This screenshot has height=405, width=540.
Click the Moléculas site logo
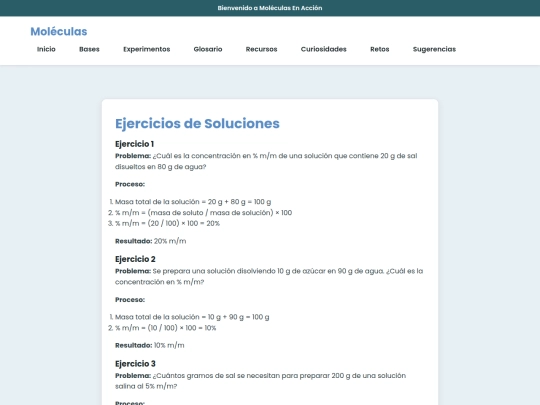click(x=59, y=31)
